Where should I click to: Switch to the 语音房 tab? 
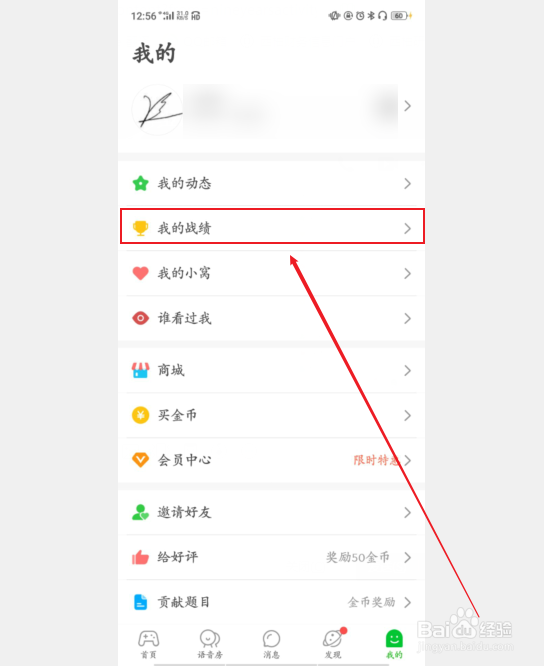(x=210, y=643)
